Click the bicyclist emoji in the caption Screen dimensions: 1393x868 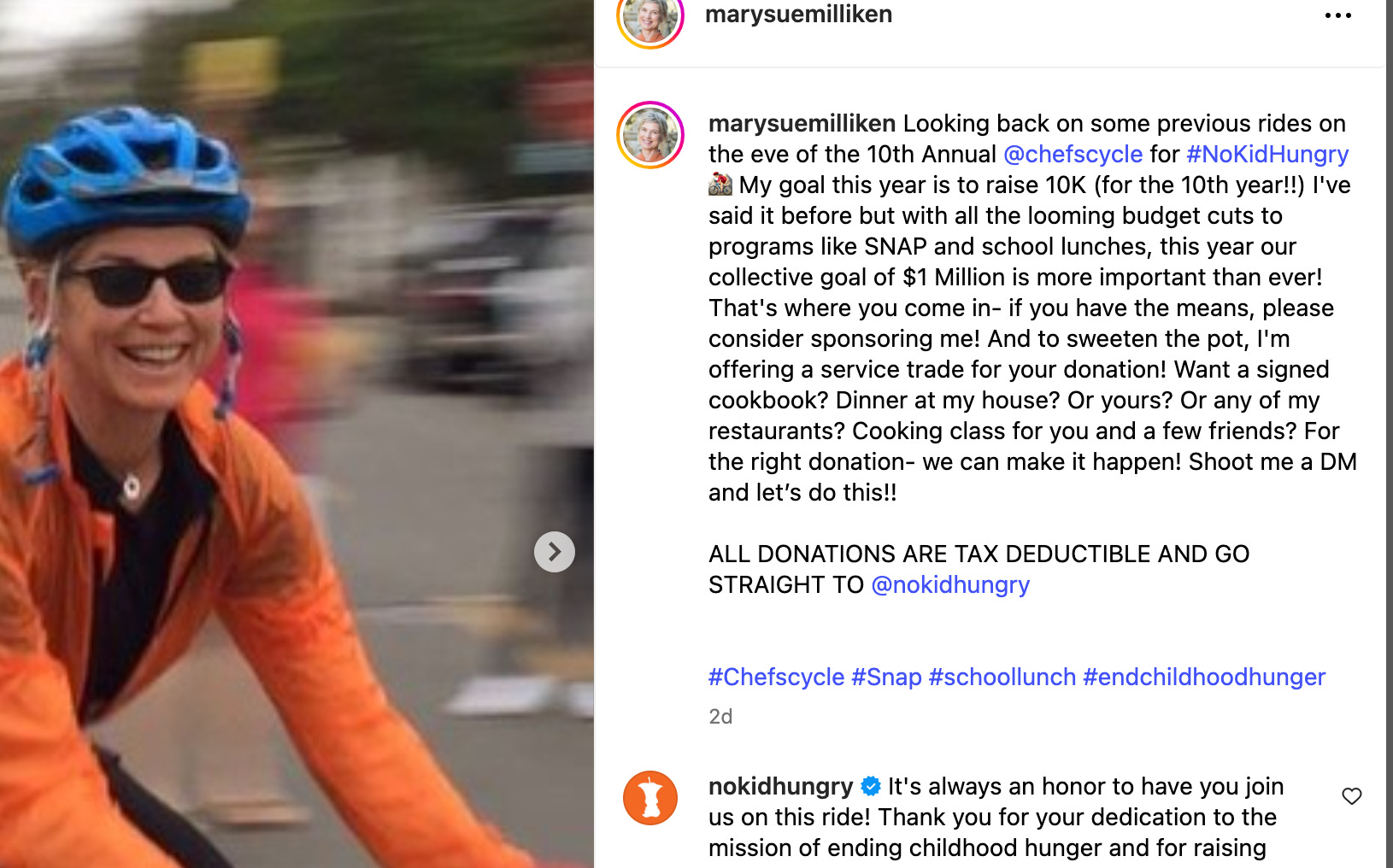pyautogui.click(x=720, y=185)
